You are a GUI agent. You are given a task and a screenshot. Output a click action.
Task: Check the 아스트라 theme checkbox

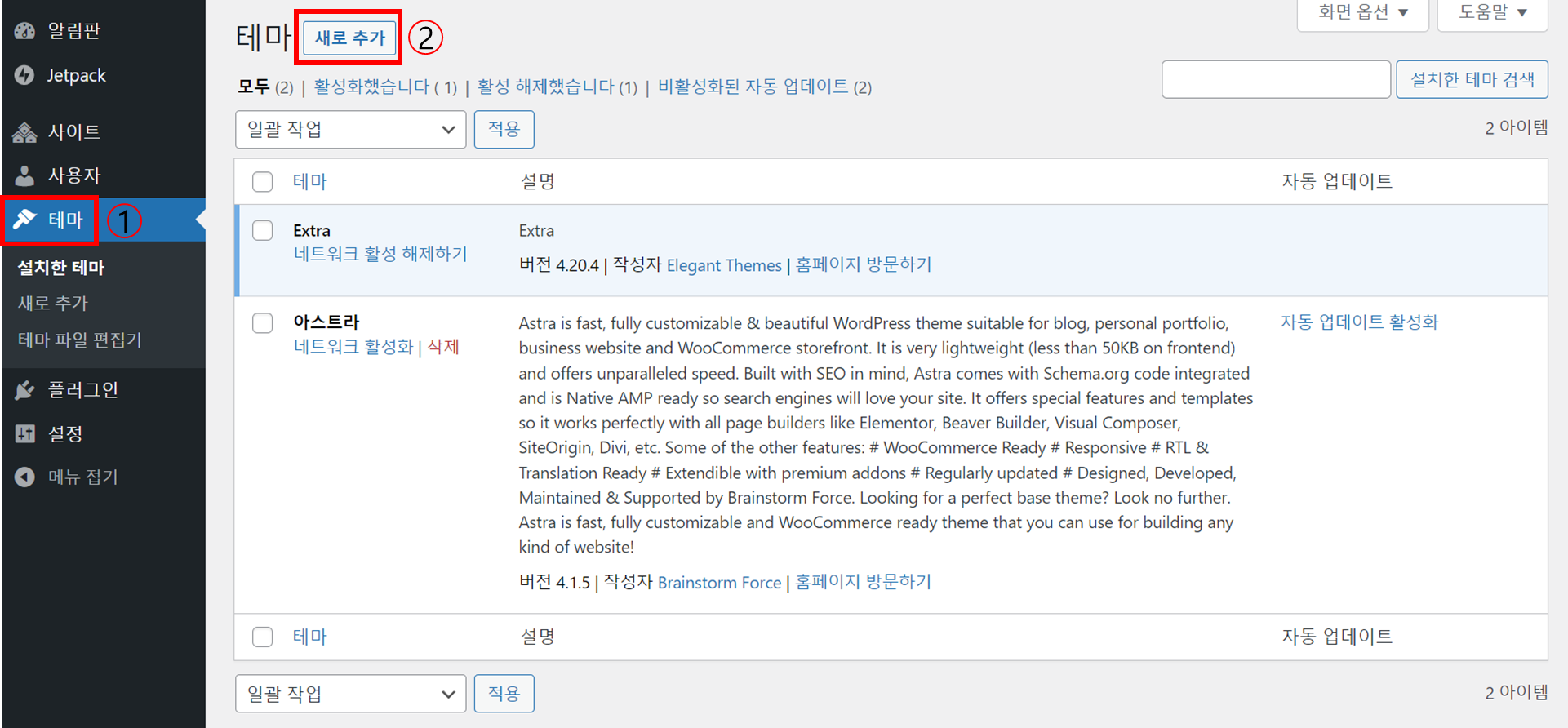click(263, 323)
